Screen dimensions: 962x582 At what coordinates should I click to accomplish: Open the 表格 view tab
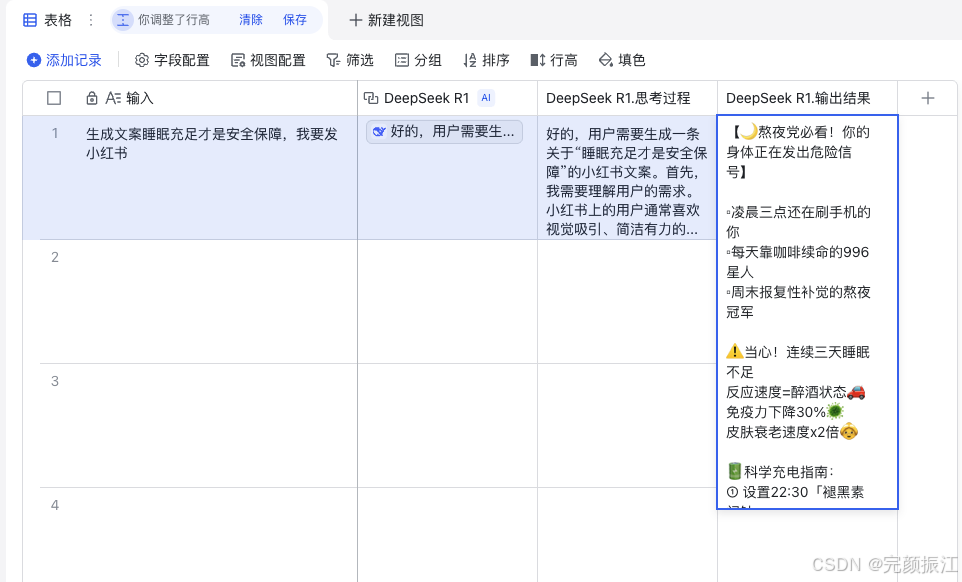[x=47, y=20]
